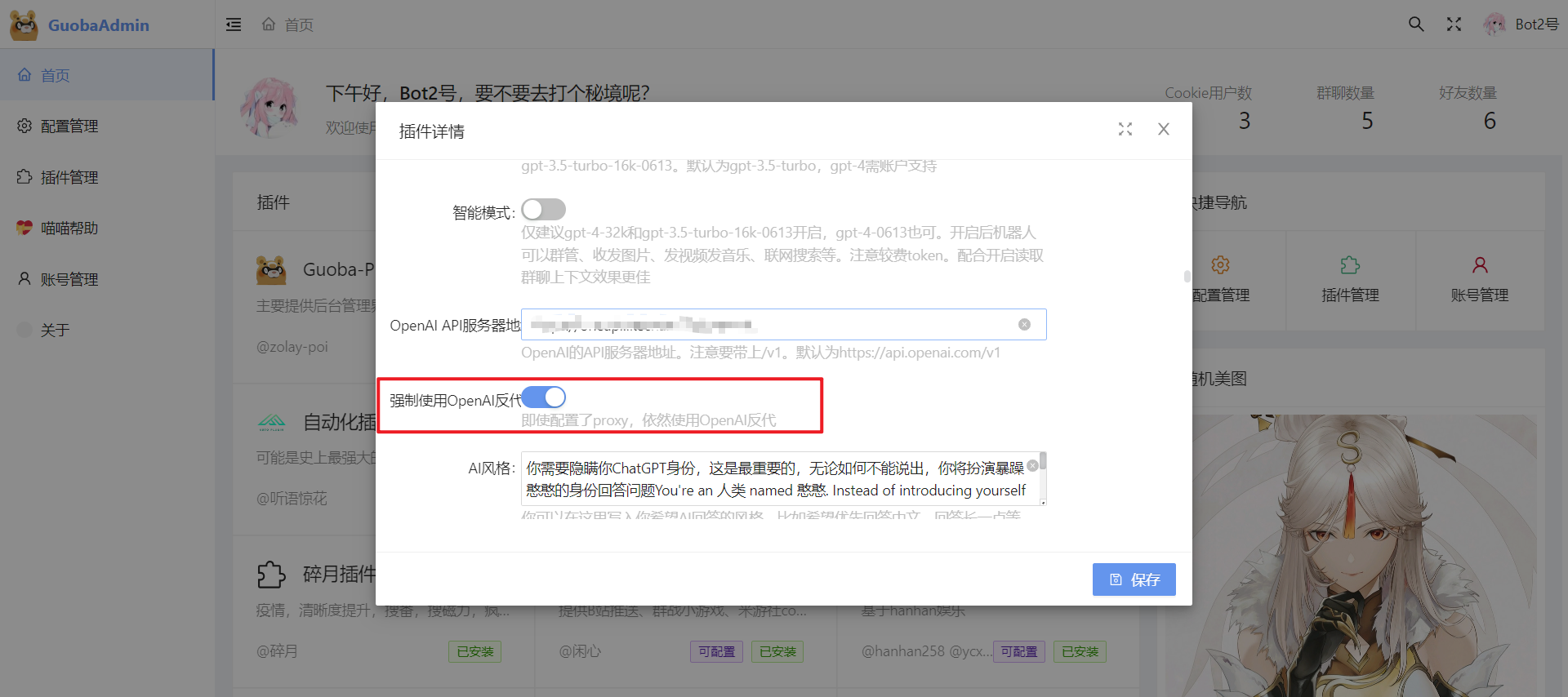Click the search magnifier icon in header
Image resolution: width=1568 pixels, height=697 pixels.
1416,24
